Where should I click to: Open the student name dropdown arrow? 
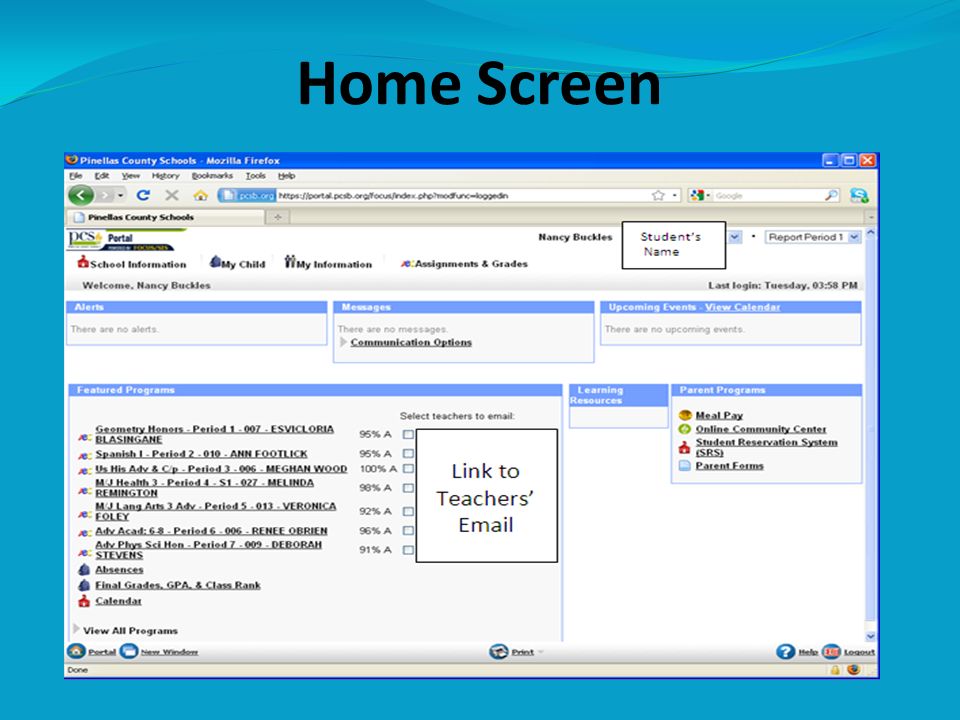click(735, 237)
